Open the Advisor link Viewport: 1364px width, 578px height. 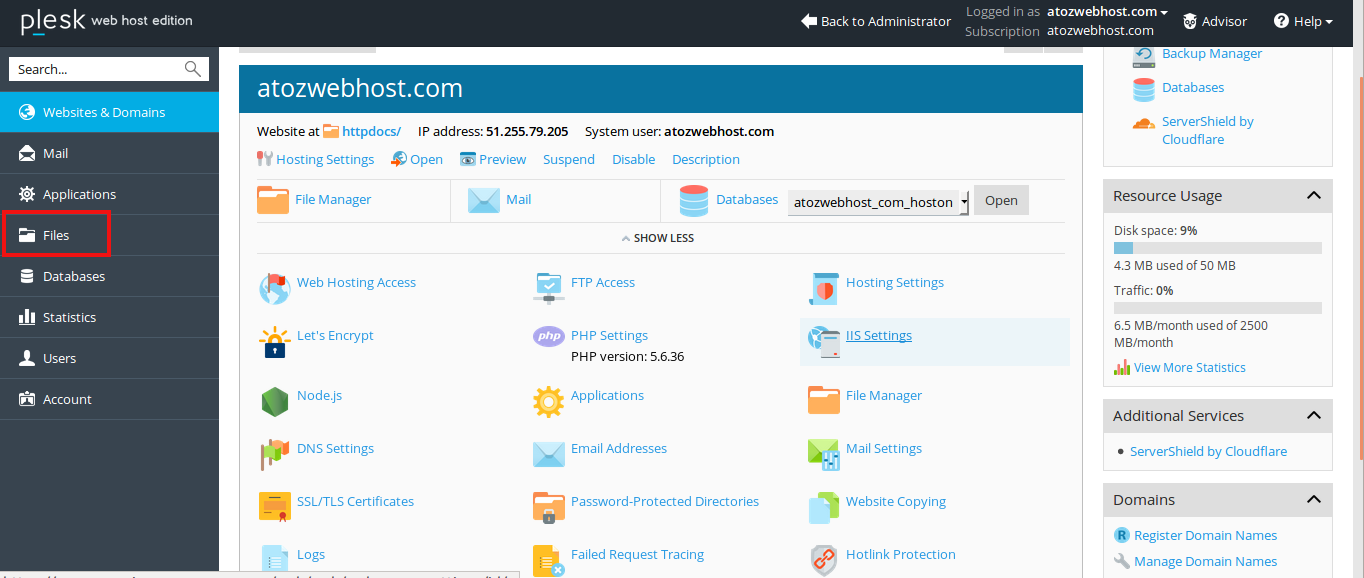pos(1215,21)
